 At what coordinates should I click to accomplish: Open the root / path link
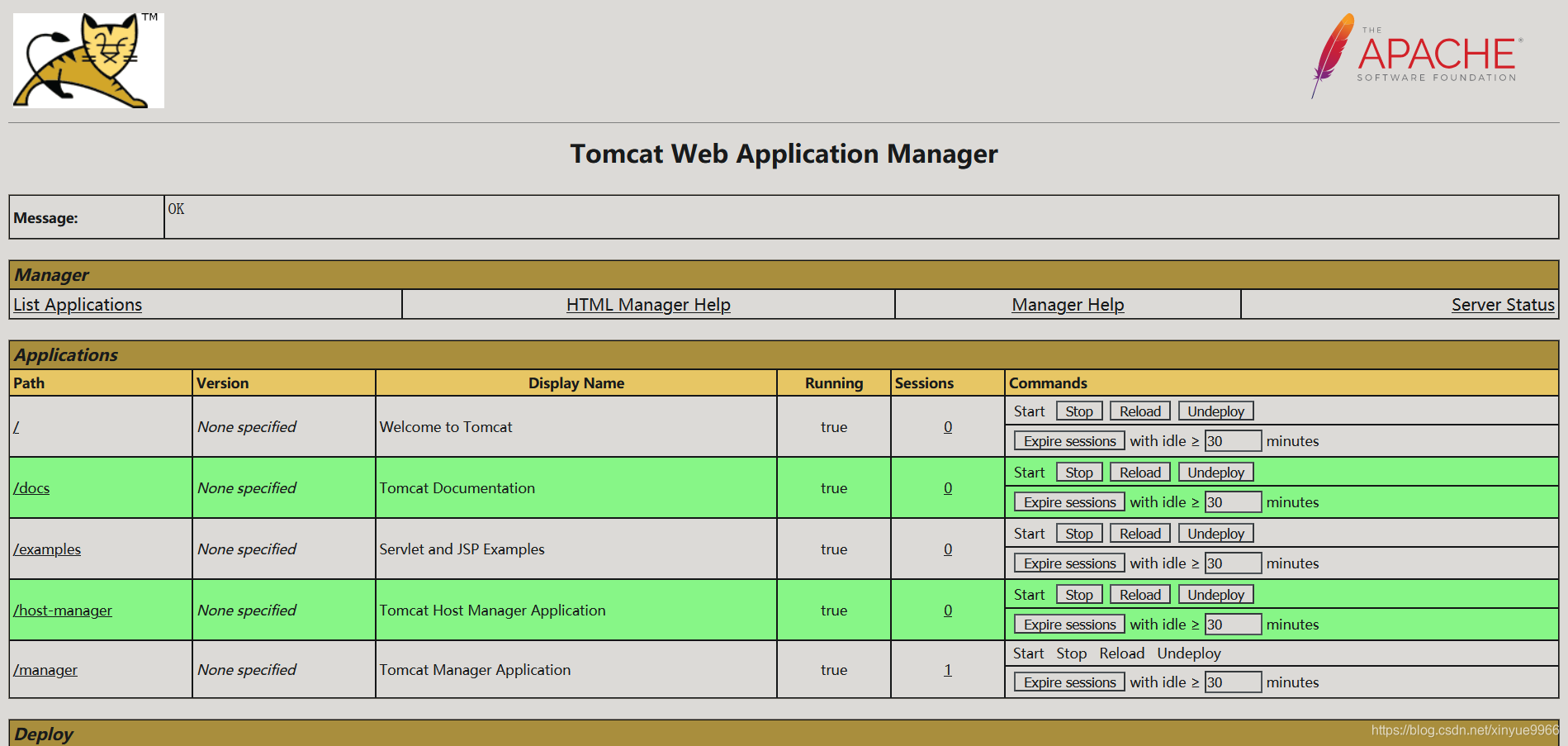point(17,427)
